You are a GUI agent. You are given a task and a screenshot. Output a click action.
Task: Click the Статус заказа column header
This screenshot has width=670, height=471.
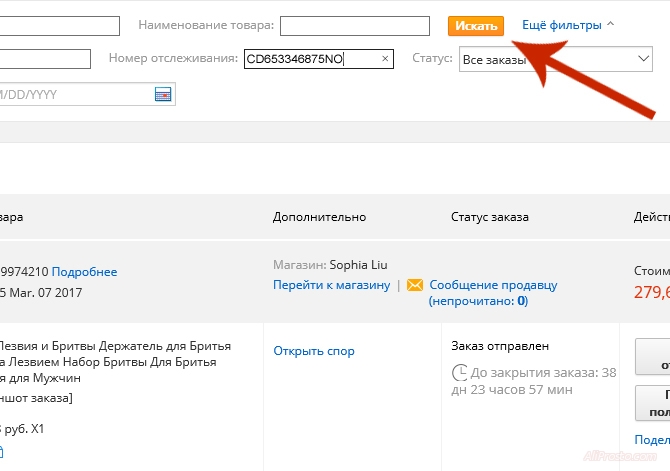coord(489,217)
